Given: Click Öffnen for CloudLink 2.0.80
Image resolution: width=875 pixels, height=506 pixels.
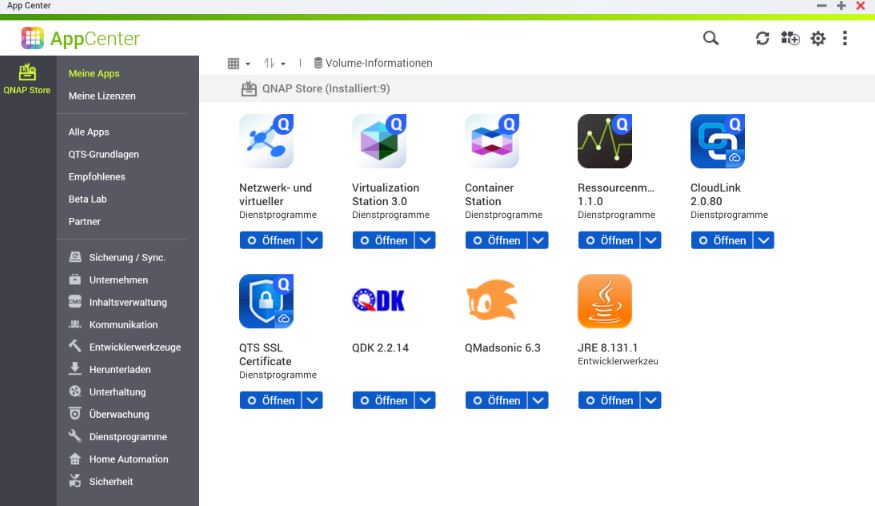Looking at the screenshot, I should (x=722, y=240).
